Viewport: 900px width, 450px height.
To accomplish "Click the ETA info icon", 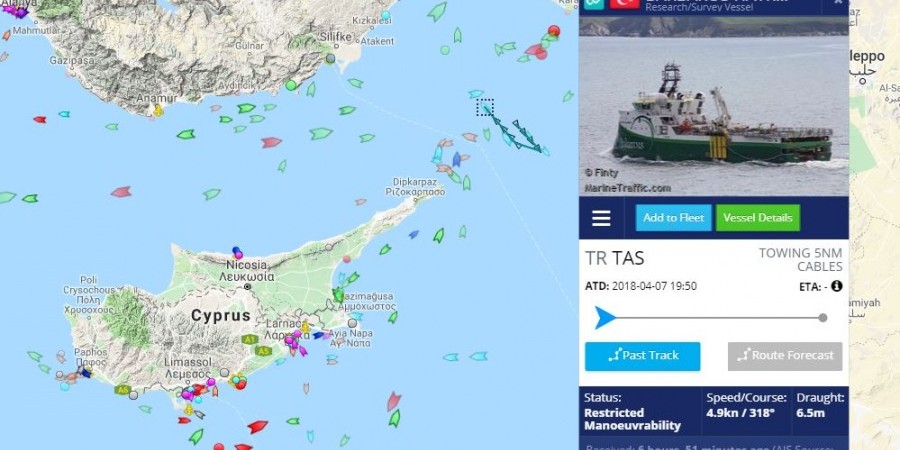I will 837,286.
